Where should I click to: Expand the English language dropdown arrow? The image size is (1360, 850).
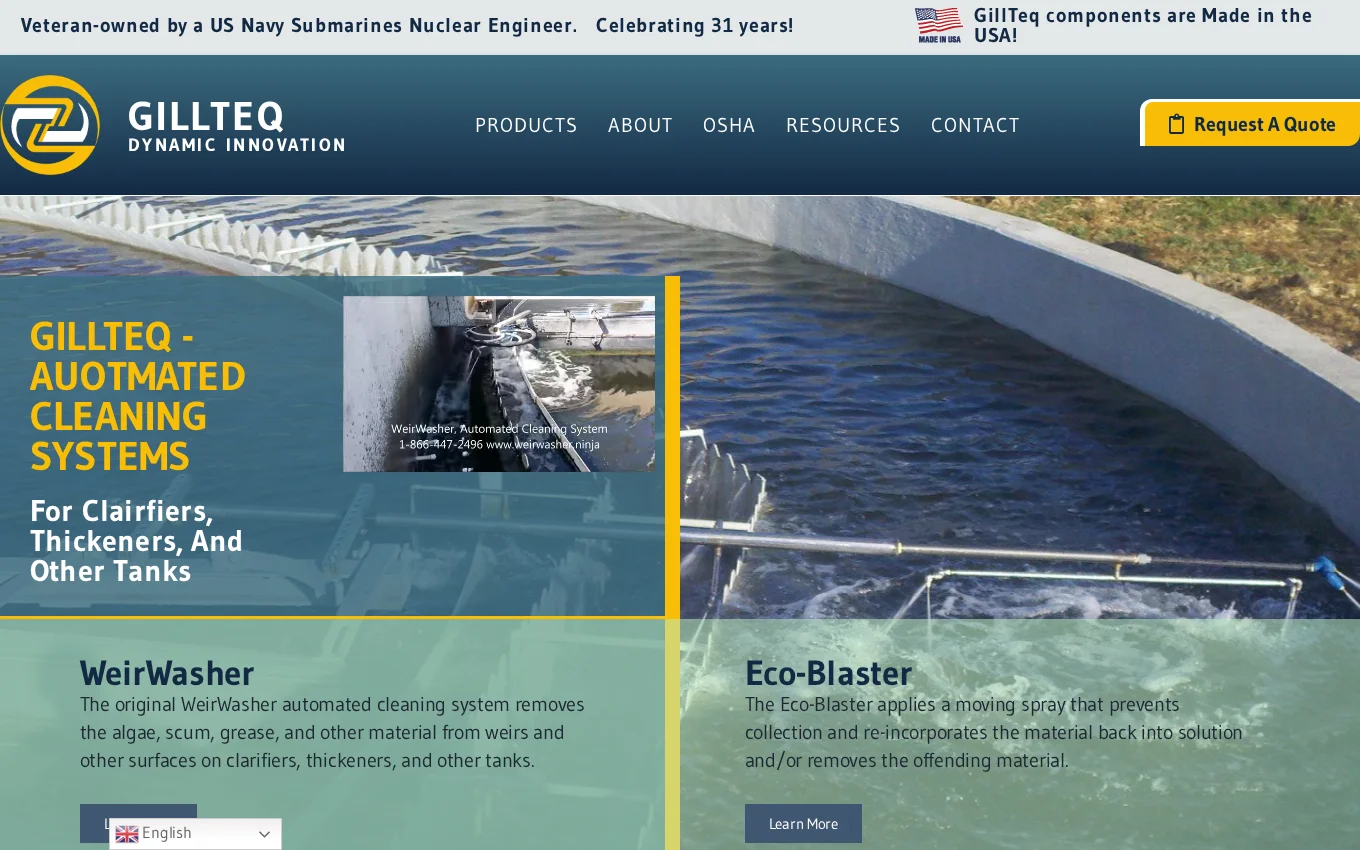264,834
